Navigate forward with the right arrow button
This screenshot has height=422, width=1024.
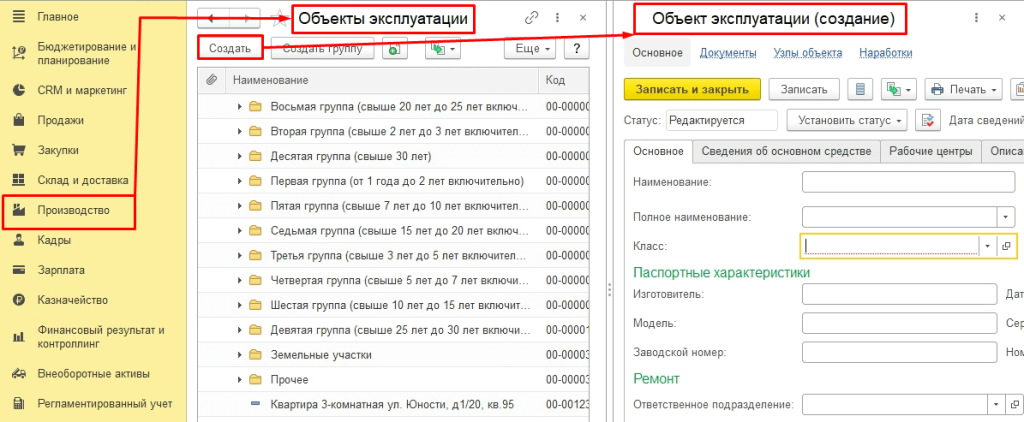click(246, 18)
